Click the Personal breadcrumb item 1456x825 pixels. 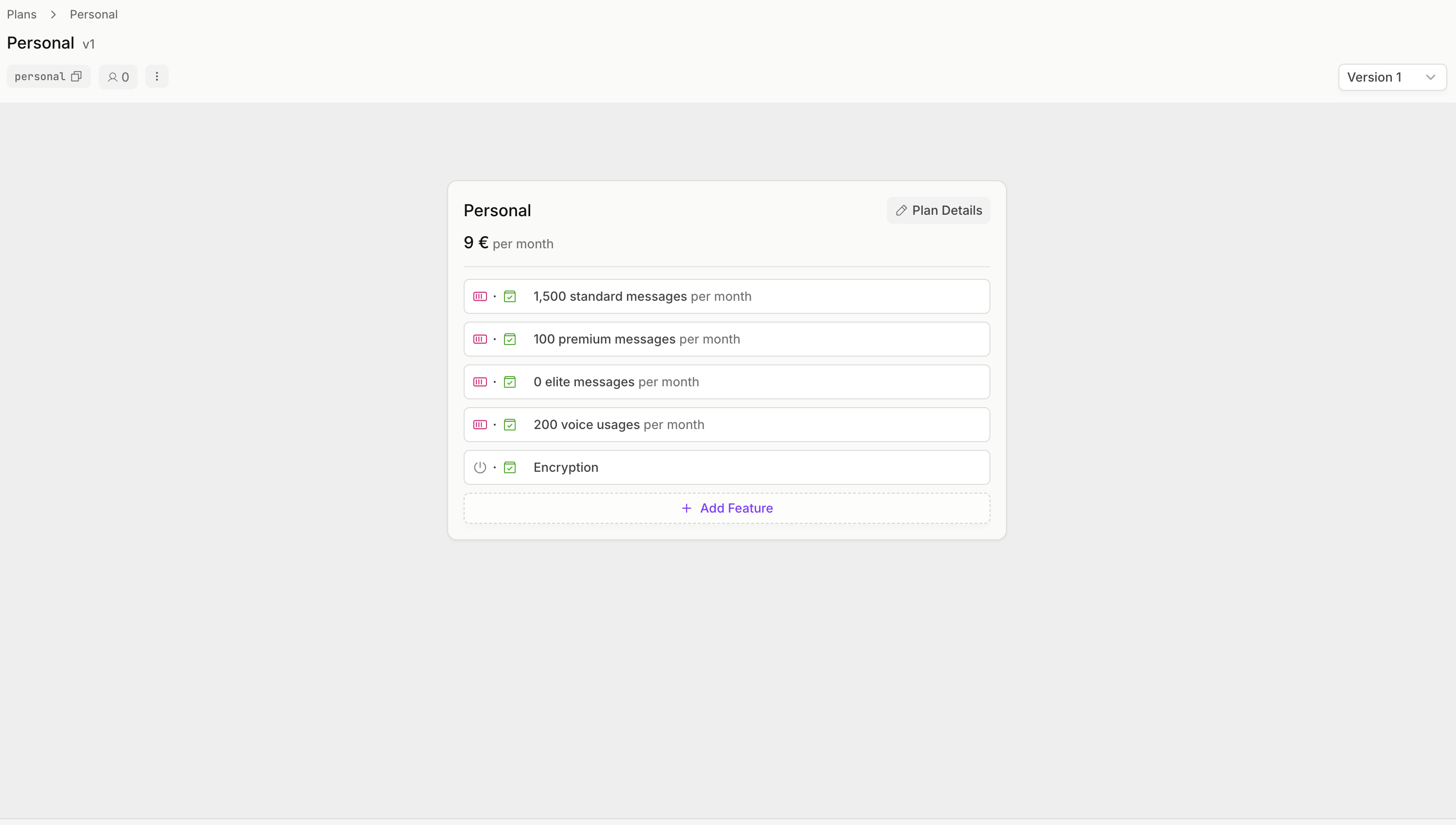[93, 15]
